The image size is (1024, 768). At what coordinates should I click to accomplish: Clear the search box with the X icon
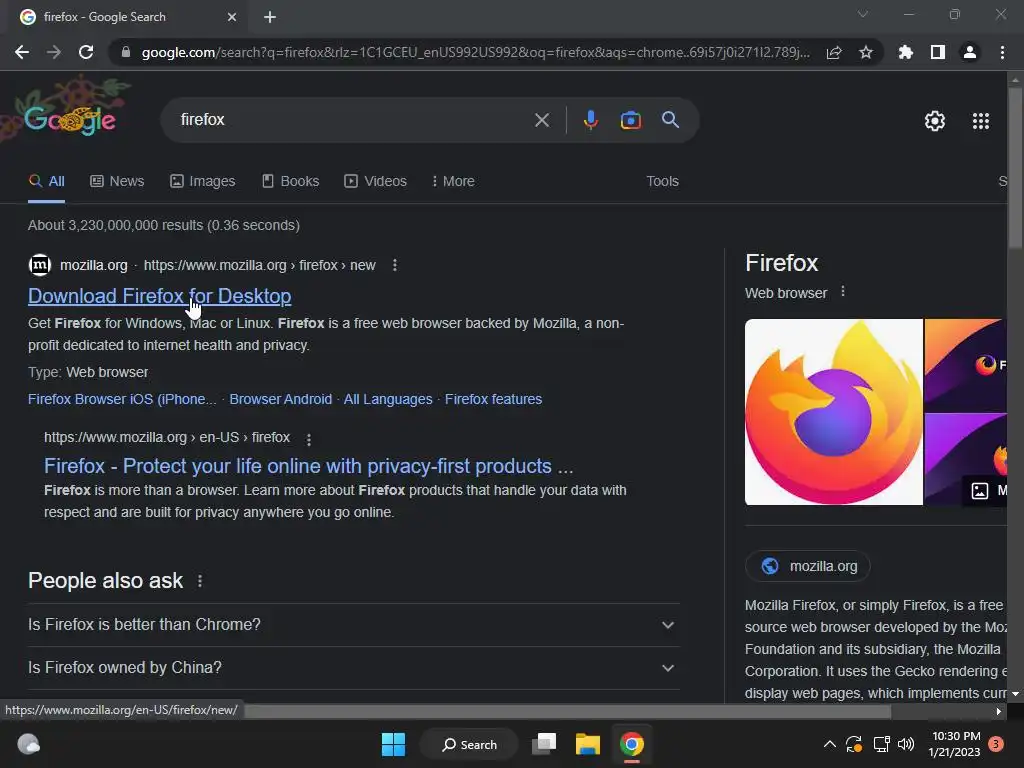coord(542,120)
